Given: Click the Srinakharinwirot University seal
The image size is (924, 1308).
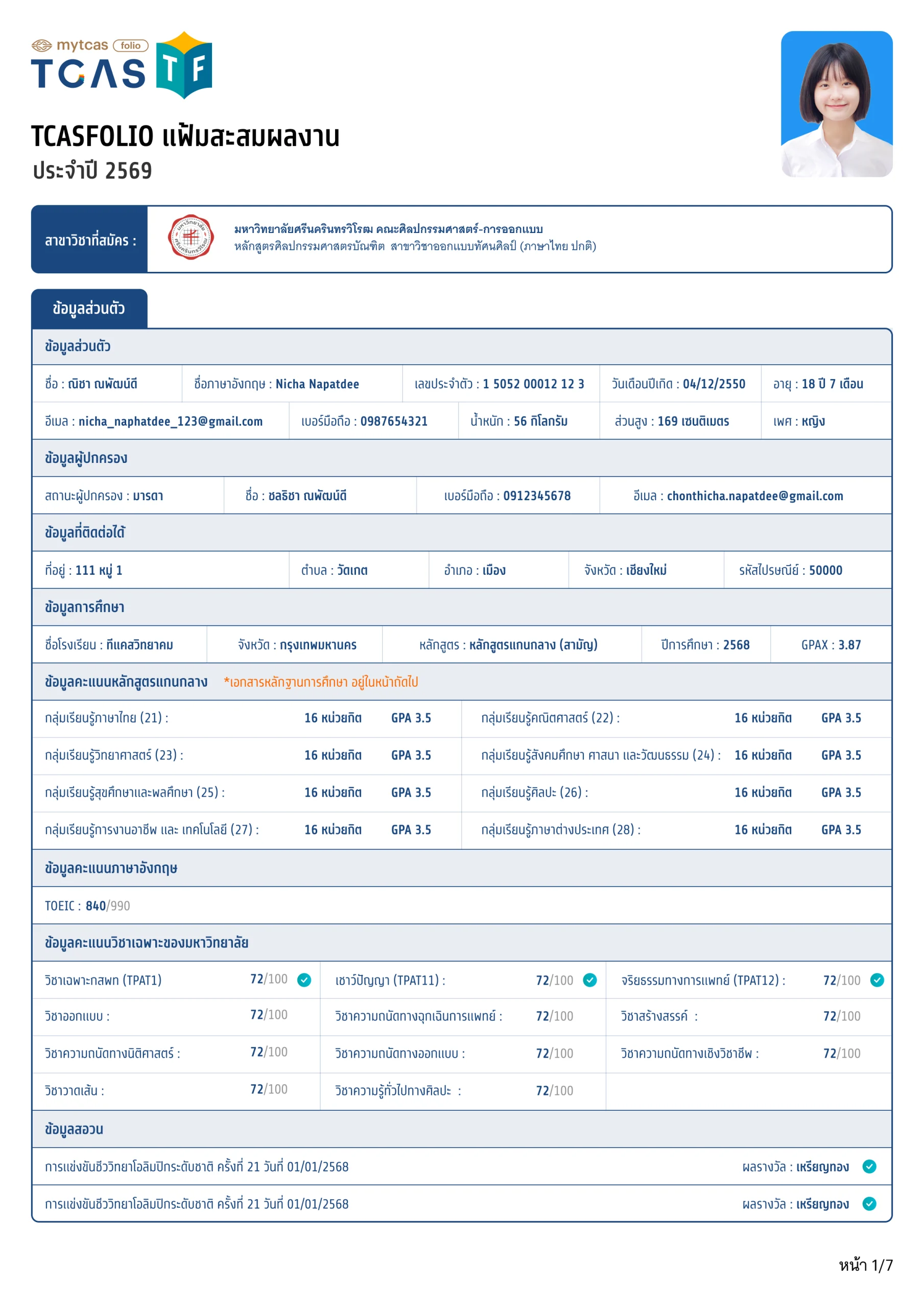Looking at the screenshot, I should coord(191,237).
